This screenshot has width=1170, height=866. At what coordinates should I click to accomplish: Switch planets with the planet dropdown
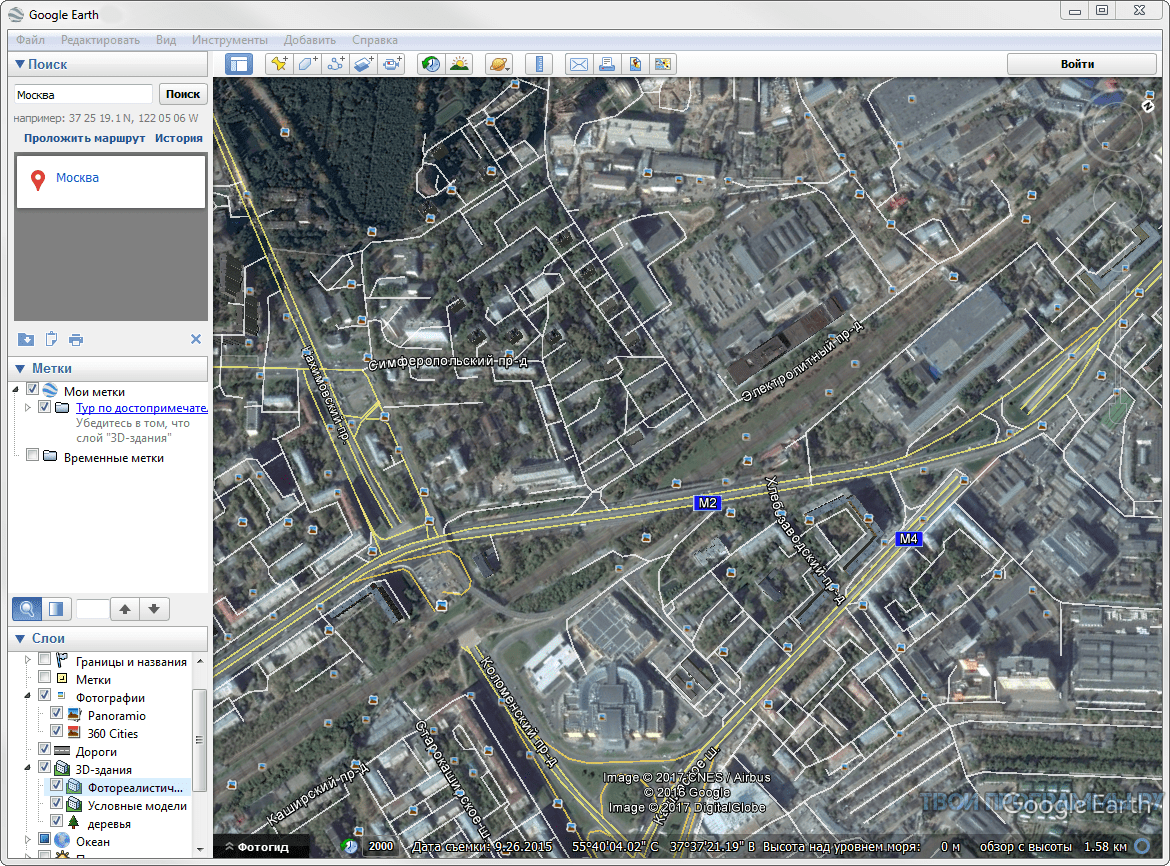click(498, 64)
